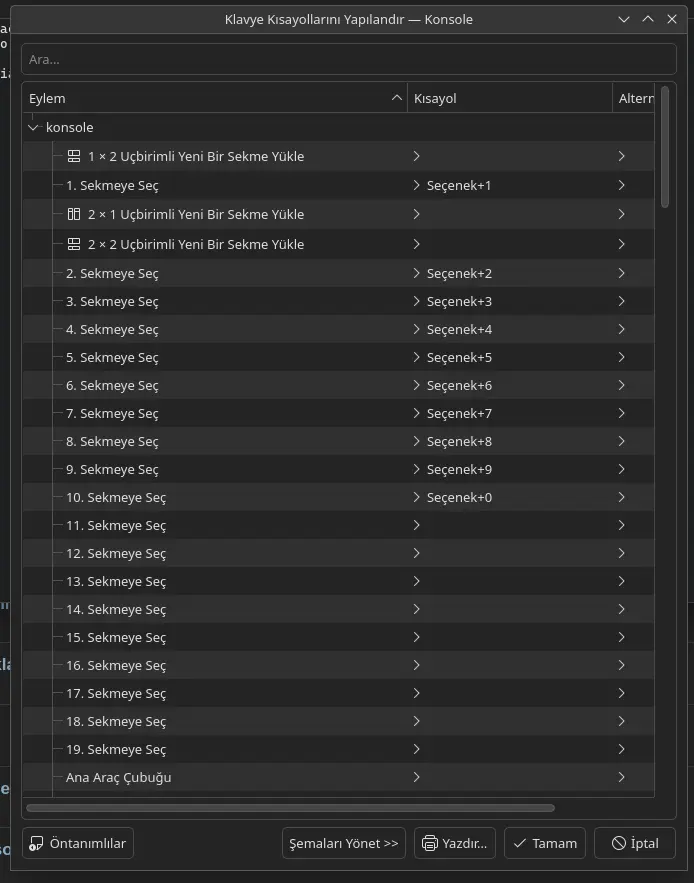
Task: Expand shortcut chevron for 1. Sekmeye Seç
Action: [x=416, y=185]
